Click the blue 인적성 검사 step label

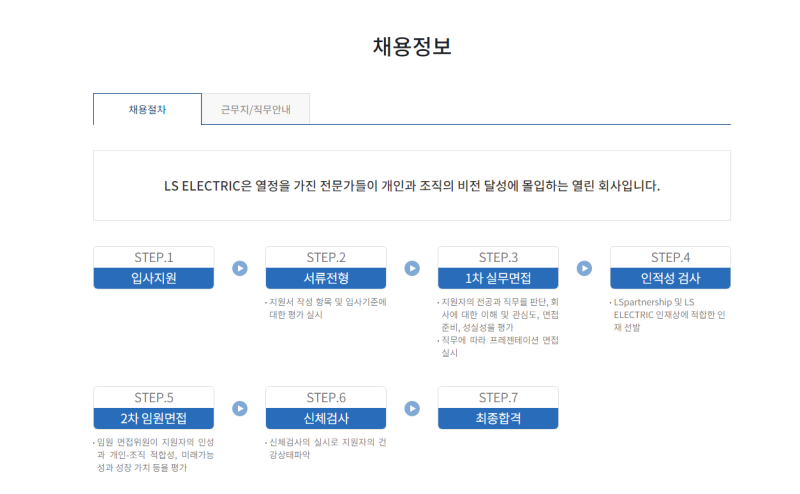coord(670,278)
